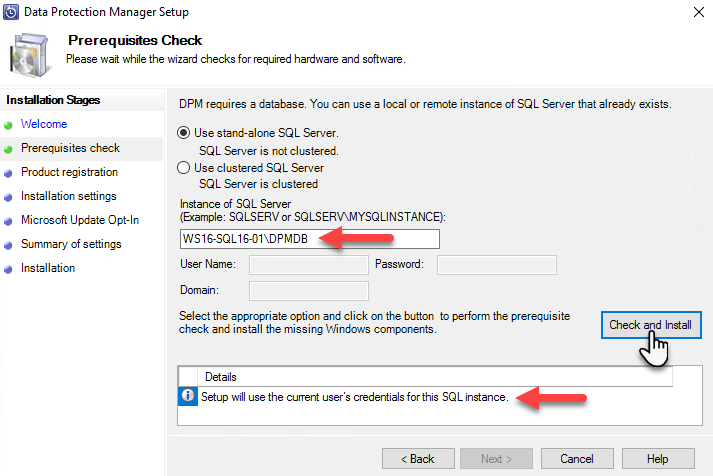Viewport: 713px width, 476px height.
Task: Cancel the DPM setup wizard
Action: 577,459
